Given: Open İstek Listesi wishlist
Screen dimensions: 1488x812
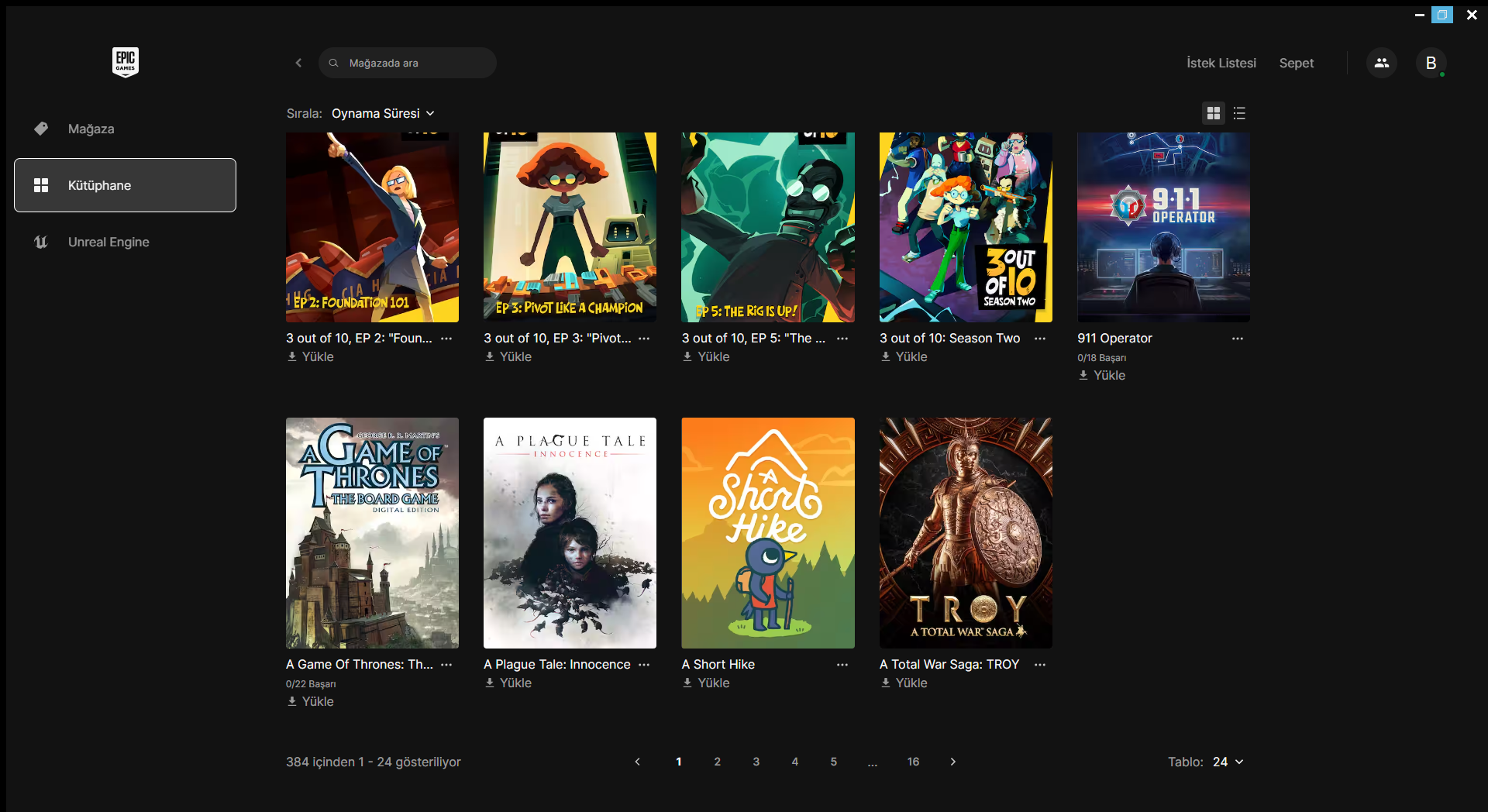Looking at the screenshot, I should point(1221,63).
